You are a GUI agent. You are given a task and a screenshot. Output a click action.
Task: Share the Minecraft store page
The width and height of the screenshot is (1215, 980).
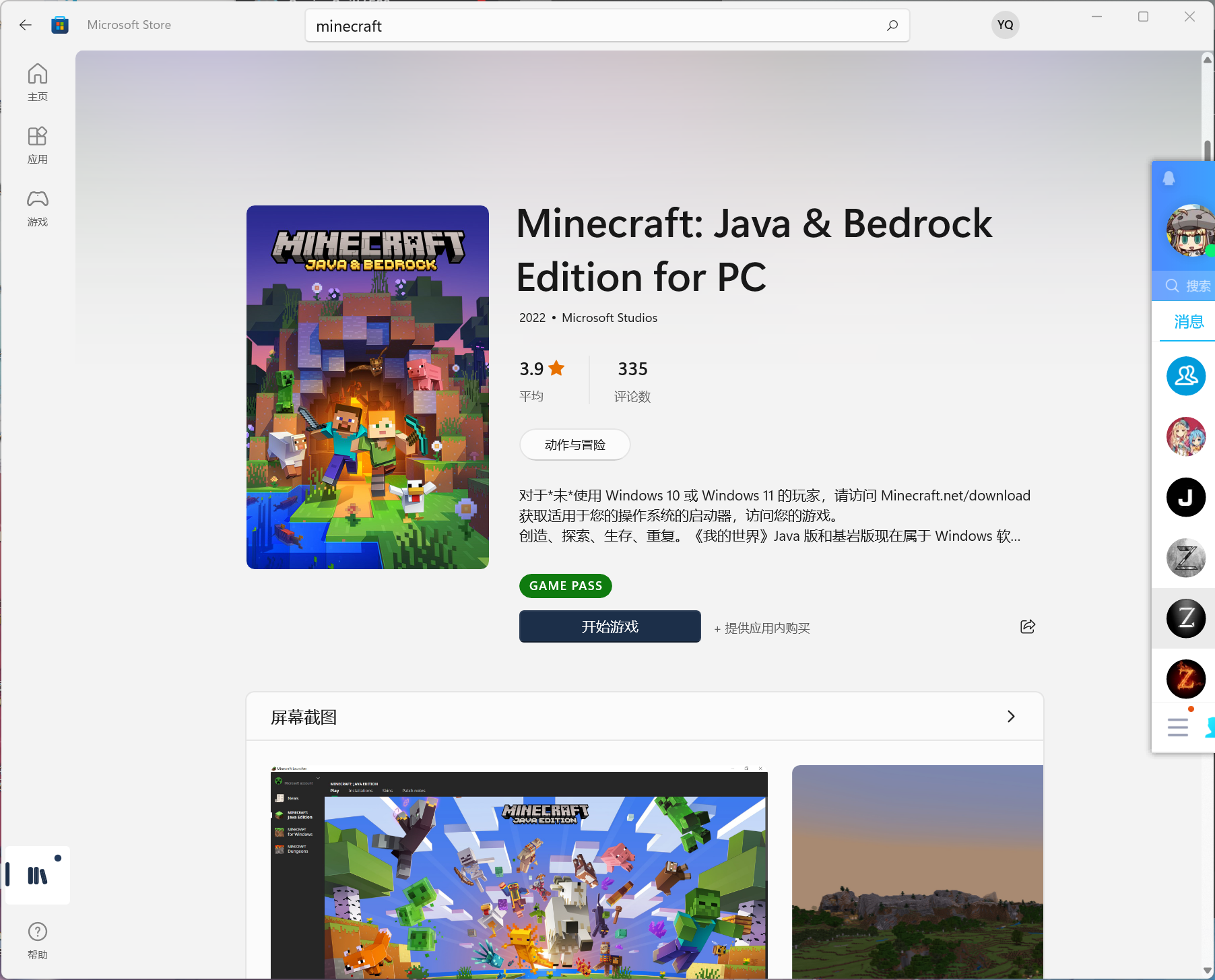click(1027, 626)
